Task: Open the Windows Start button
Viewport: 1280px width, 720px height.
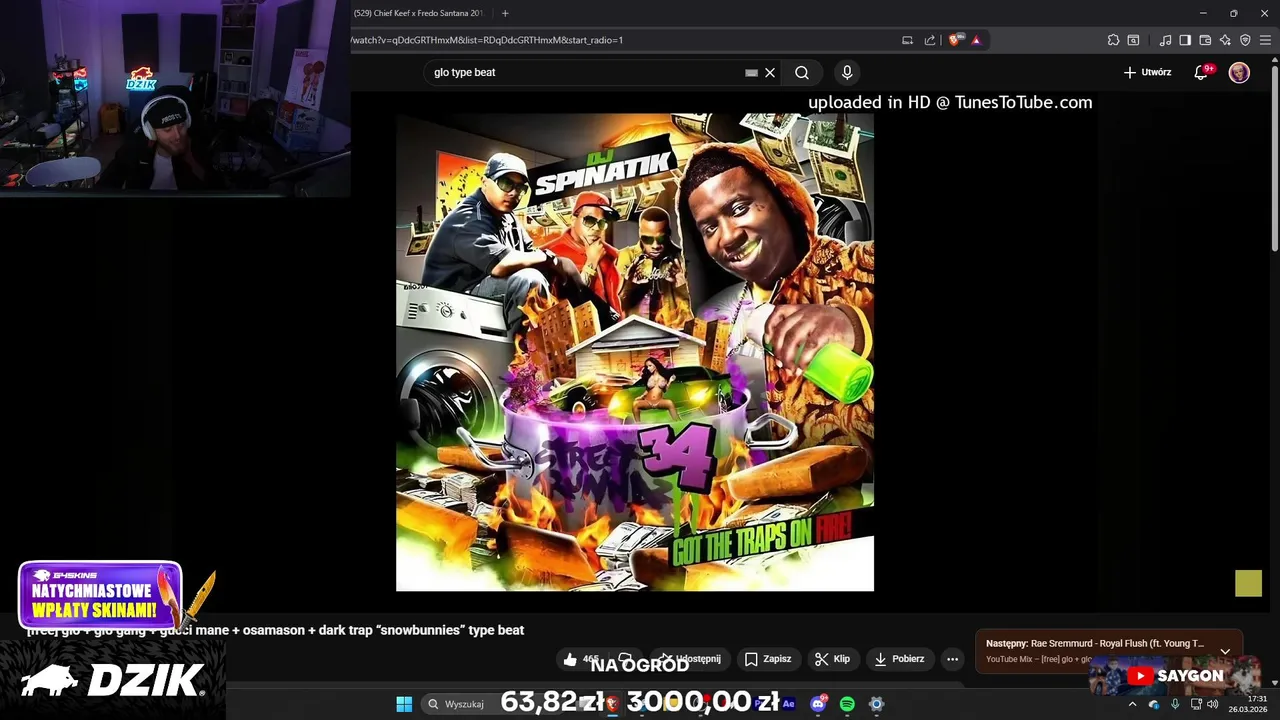Action: coord(404,704)
